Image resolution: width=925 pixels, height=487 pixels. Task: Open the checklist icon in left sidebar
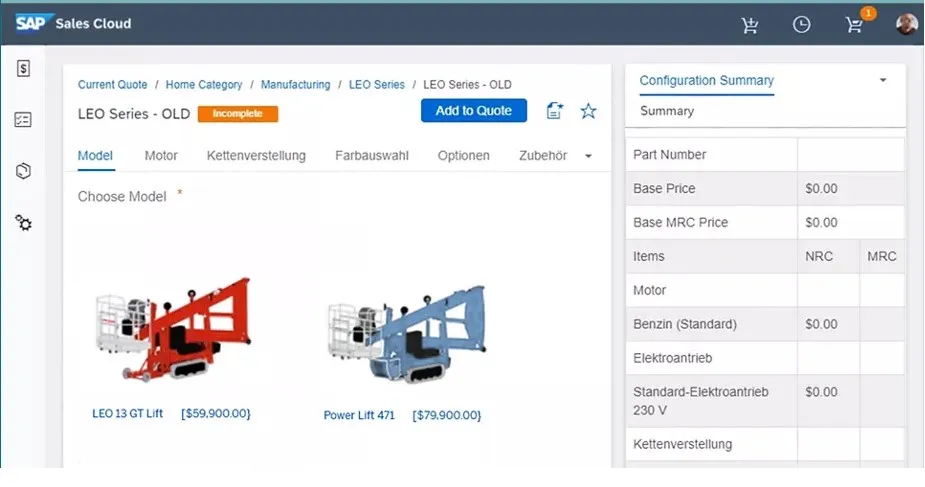click(x=24, y=120)
